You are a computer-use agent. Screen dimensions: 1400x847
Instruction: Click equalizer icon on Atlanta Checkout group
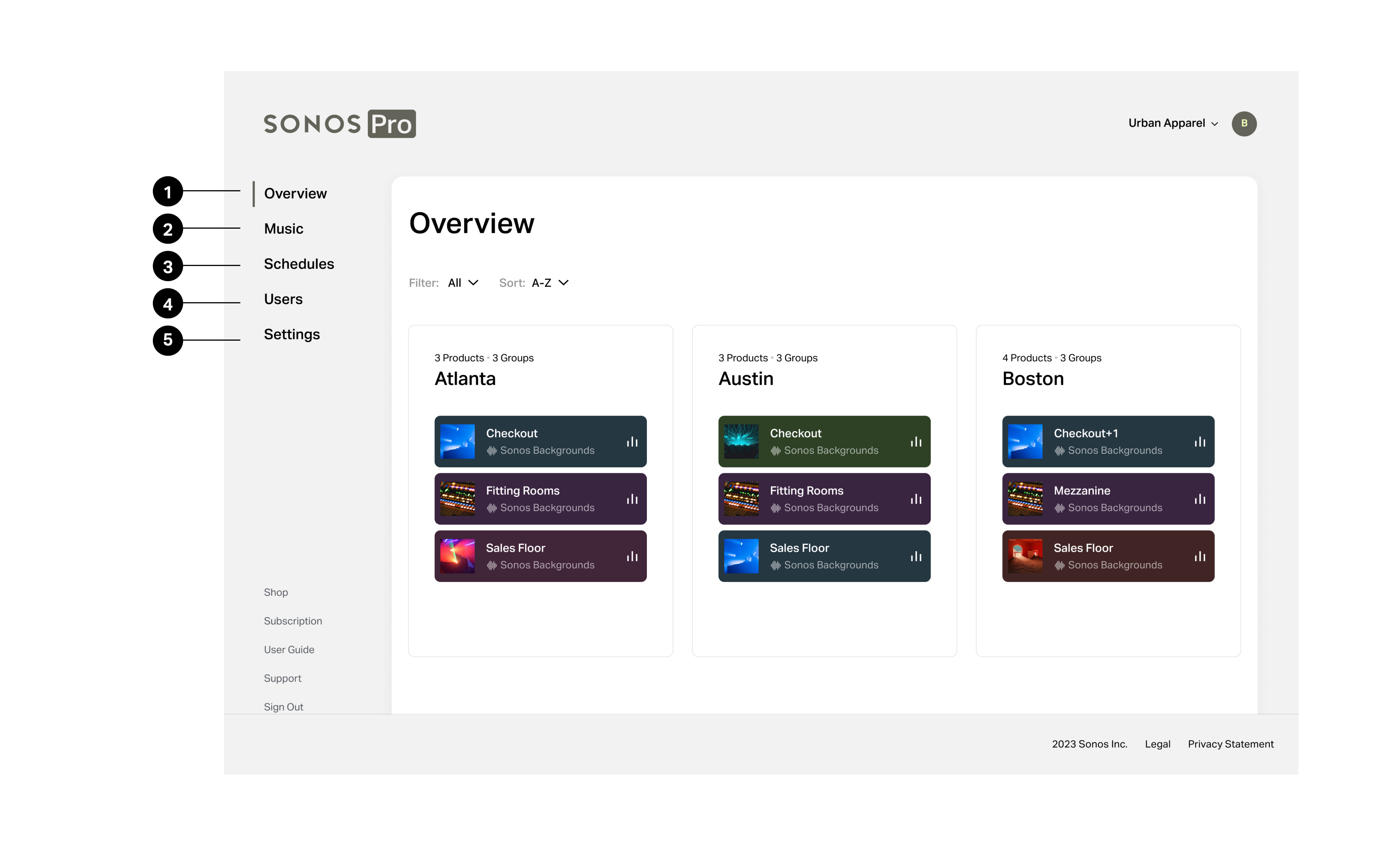(632, 442)
